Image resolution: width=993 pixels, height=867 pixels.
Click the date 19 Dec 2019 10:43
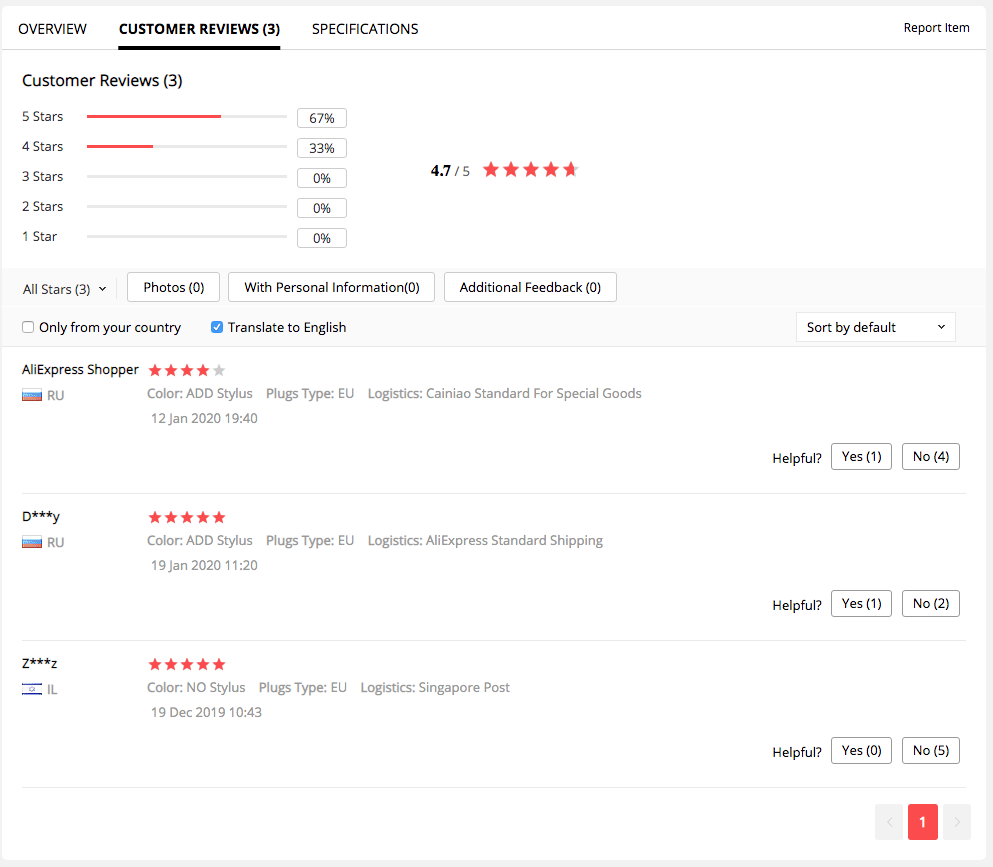[x=206, y=712]
